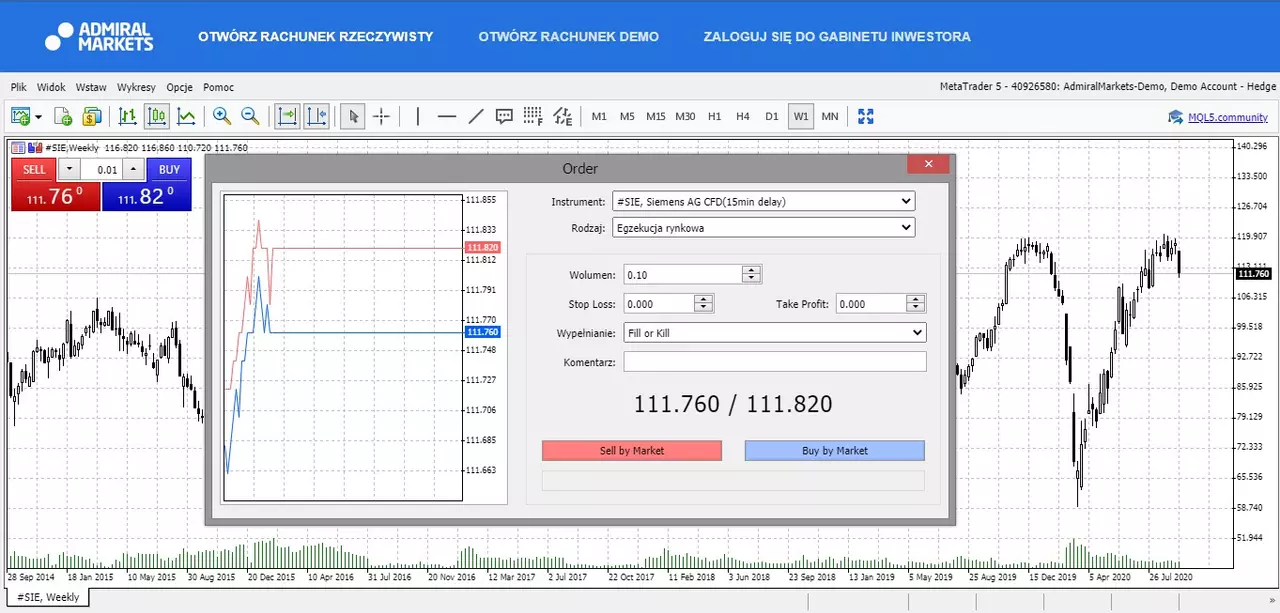Viewport: 1280px width, 613px height.
Task: Click the MQL5 community graduation cap icon
Action: (x=1176, y=117)
